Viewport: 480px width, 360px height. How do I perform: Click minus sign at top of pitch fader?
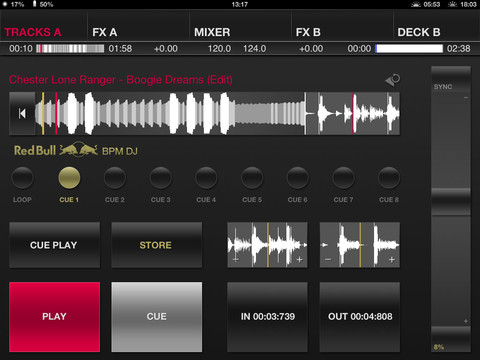466,98
